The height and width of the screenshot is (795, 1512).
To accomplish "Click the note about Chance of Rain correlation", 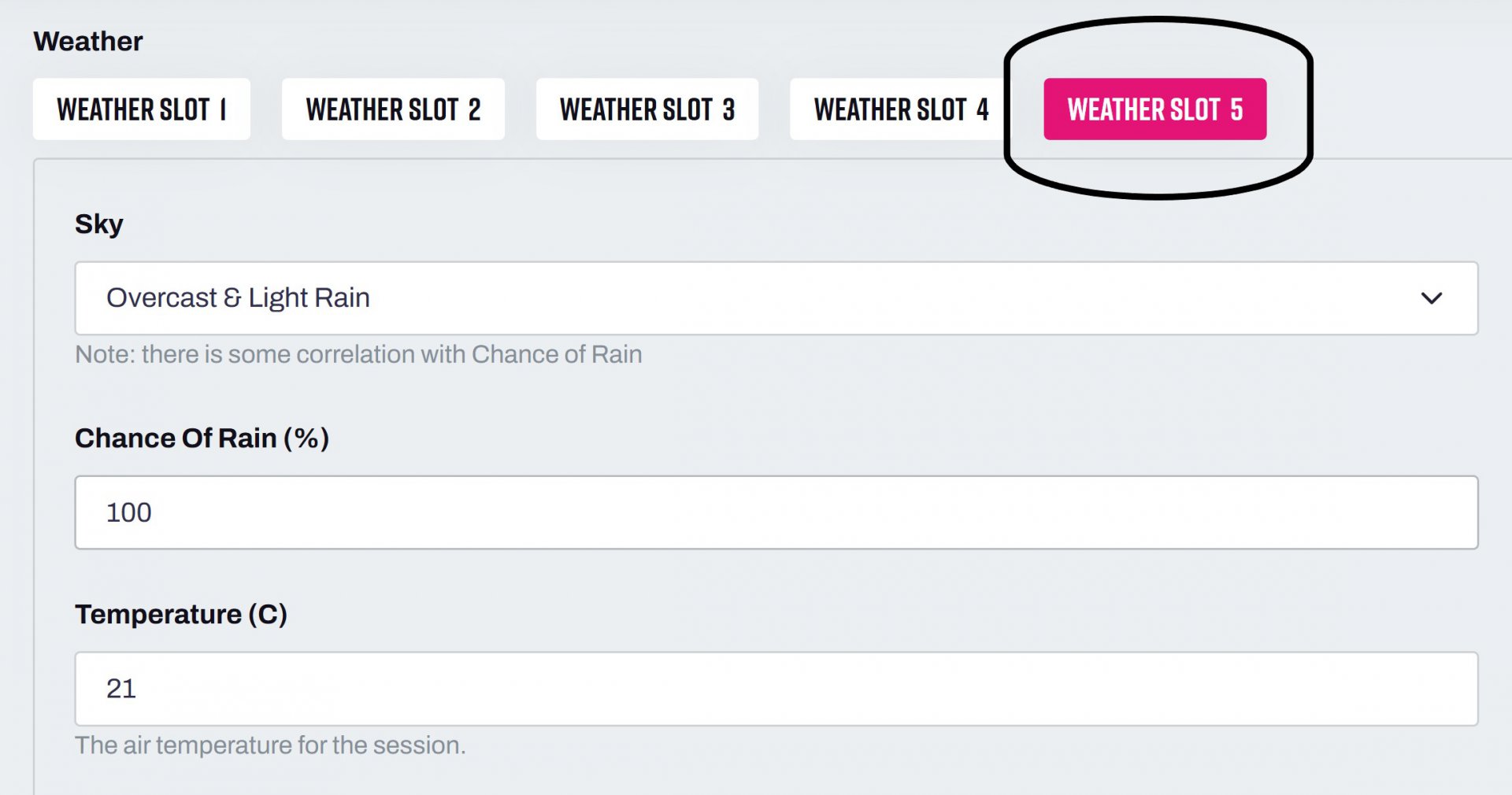I will [358, 355].
